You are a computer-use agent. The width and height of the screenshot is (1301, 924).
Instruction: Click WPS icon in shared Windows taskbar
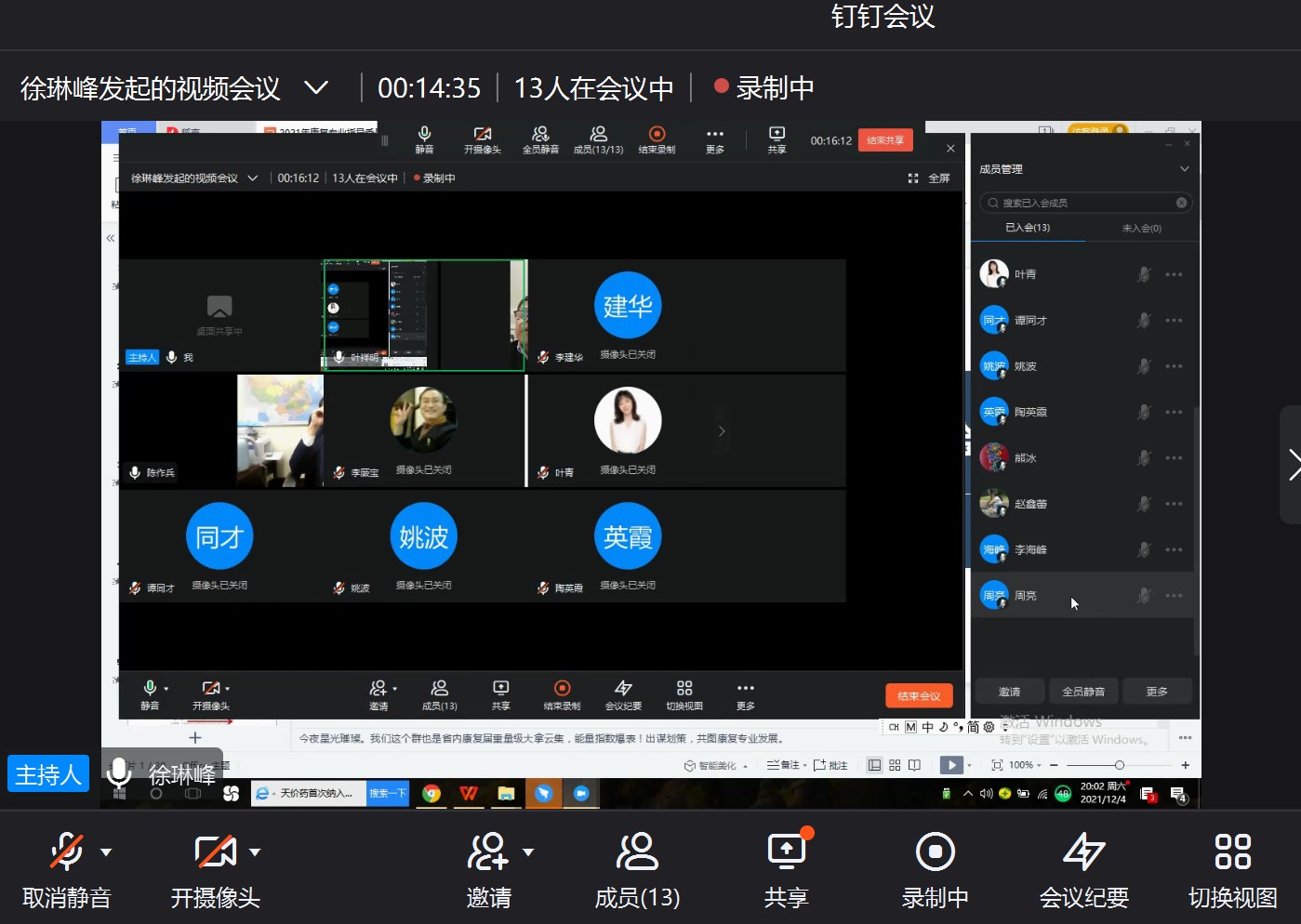[x=469, y=793]
